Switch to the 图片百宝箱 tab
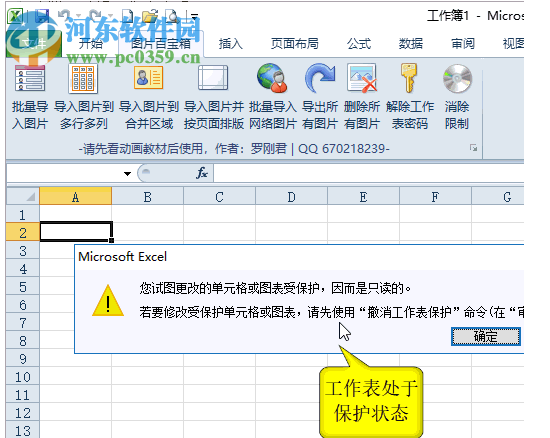 pyautogui.click(x=161, y=44)
